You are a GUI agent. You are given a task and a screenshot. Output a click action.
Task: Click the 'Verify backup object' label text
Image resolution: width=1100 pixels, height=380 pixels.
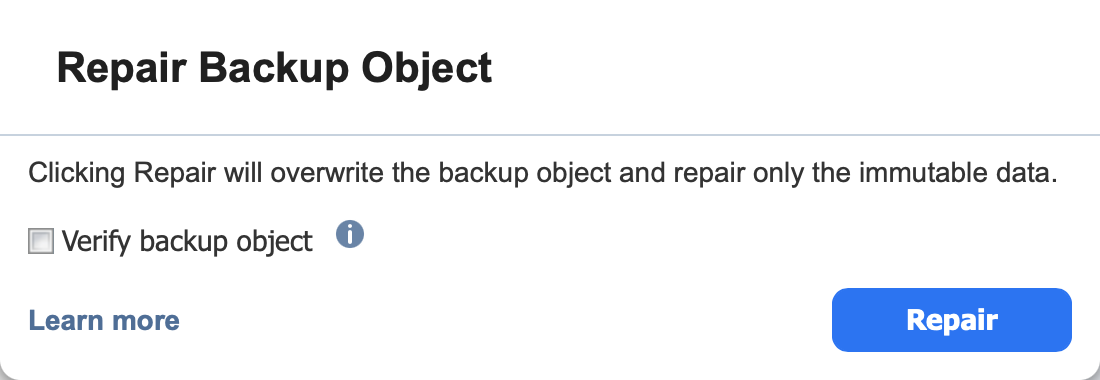187,242
